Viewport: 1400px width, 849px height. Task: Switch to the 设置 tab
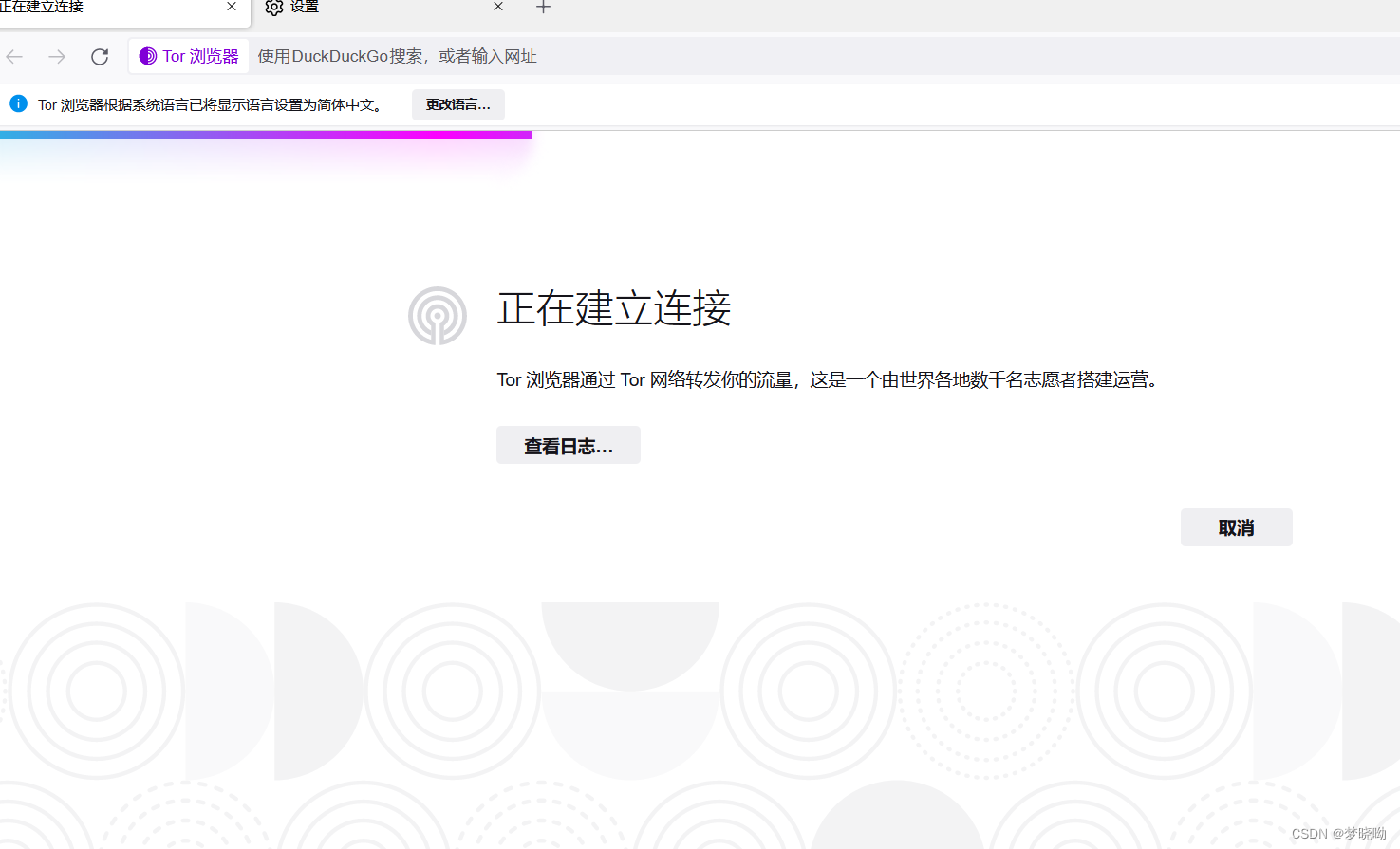coord(306,8)
